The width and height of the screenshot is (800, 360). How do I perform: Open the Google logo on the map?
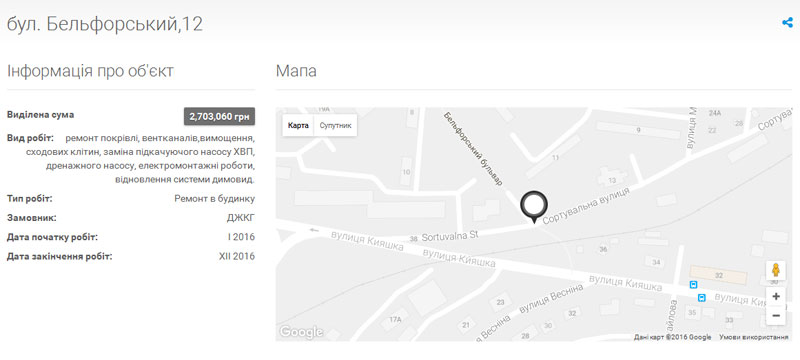[301, 332]
